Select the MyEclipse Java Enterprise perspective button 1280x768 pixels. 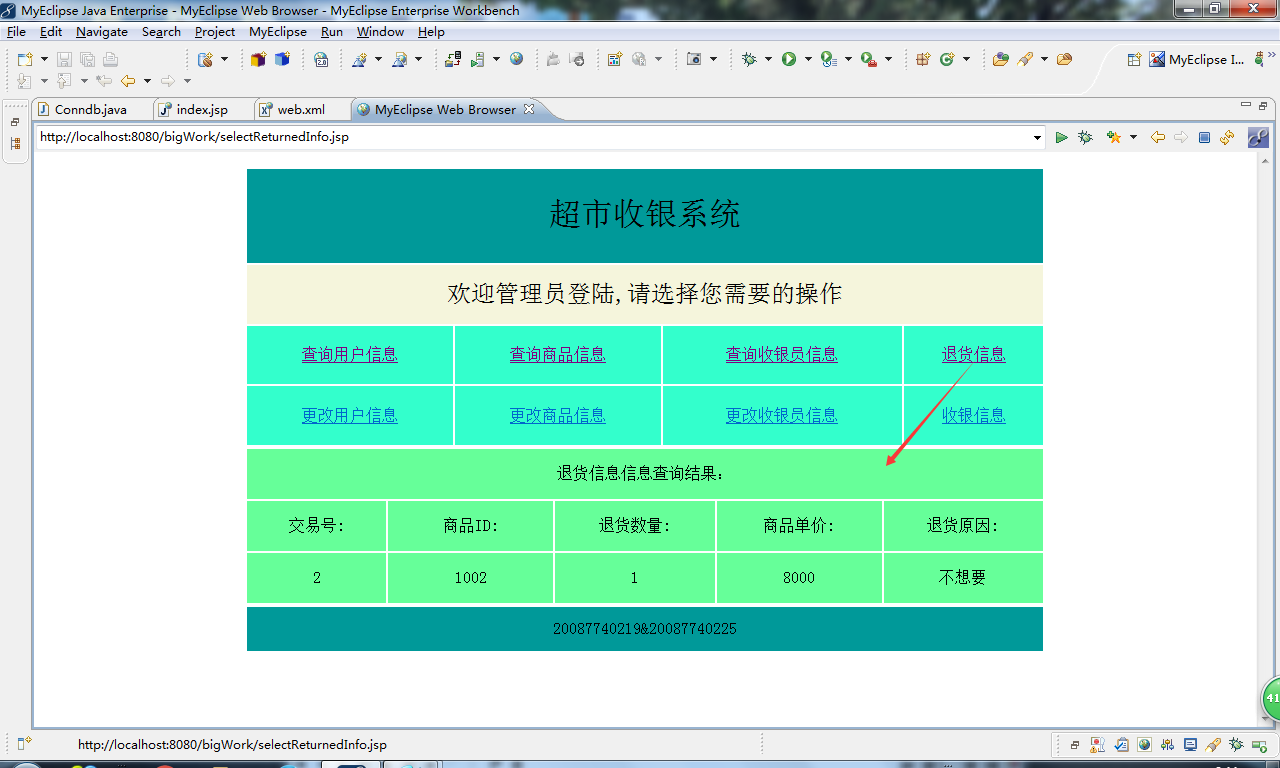pyautogui.click(x=1197, y=60)
